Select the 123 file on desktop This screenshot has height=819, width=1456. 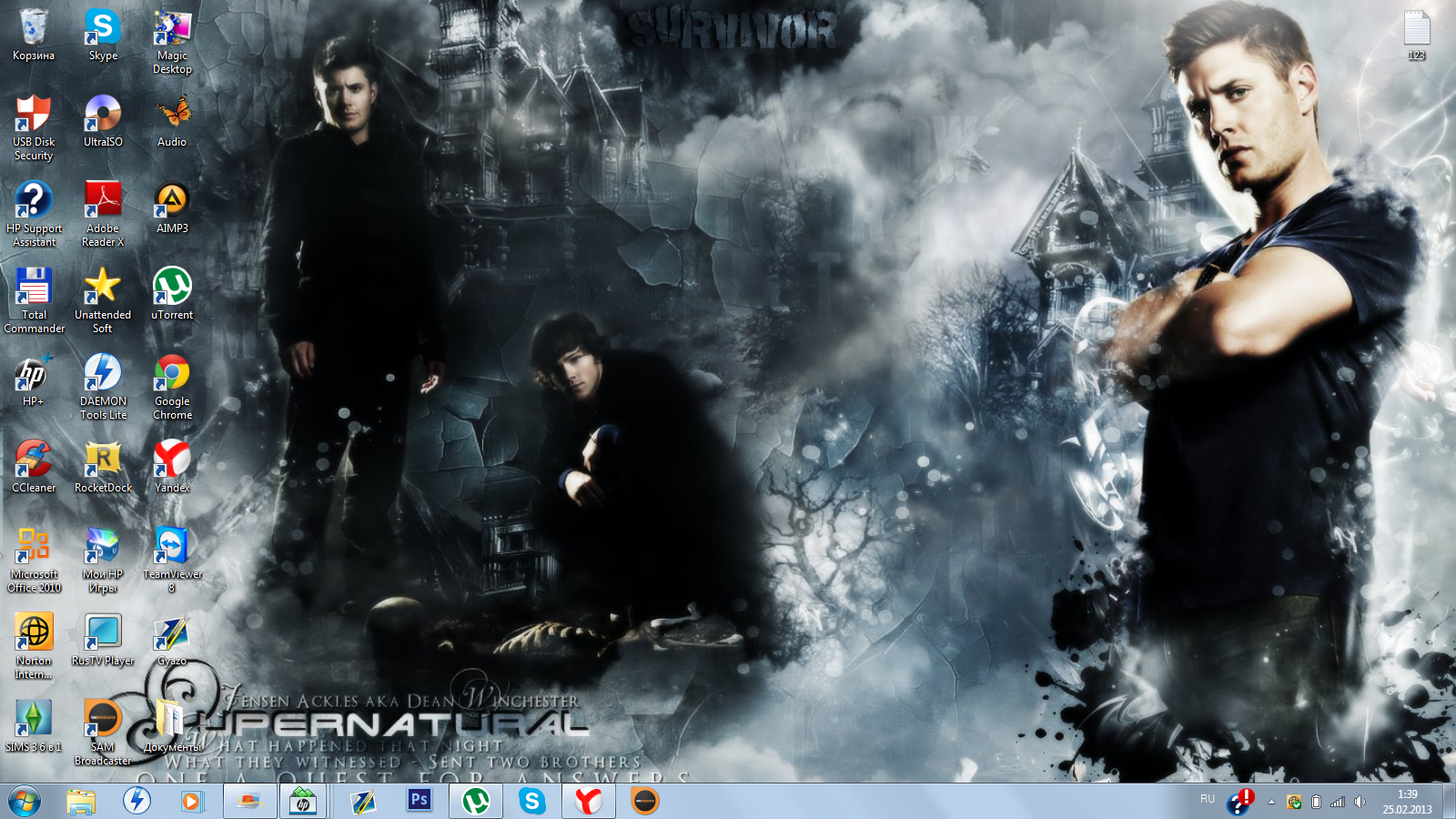click(x=1416, y=29)
